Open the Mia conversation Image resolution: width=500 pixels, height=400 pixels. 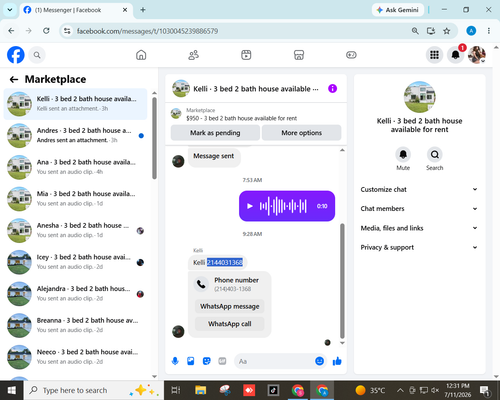click(75, 199)
